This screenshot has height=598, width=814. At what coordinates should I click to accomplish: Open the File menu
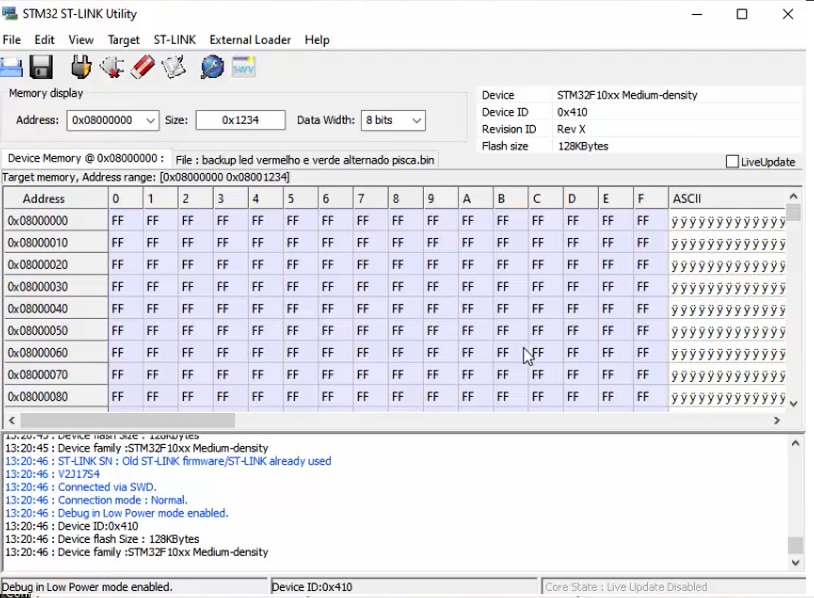11,40
